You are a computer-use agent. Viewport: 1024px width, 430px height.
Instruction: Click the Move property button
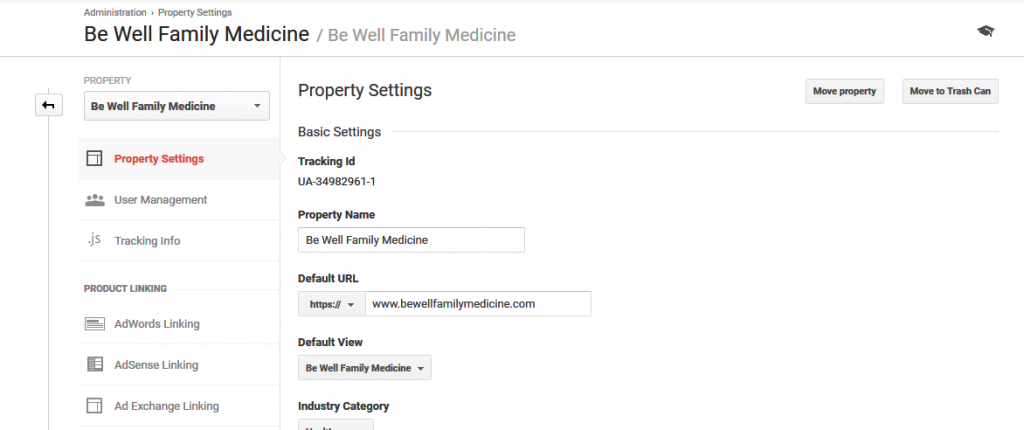pos(844,91)
